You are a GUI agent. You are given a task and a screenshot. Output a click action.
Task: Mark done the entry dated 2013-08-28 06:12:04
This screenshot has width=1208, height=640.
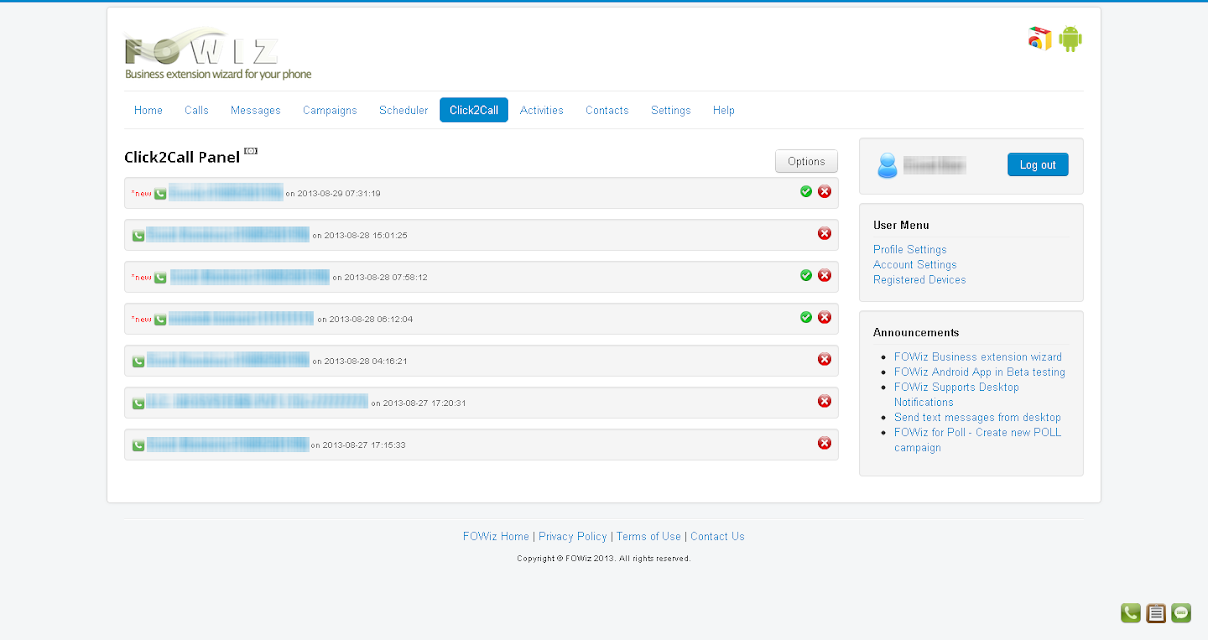pyautogui.click(x=806, y=317)
